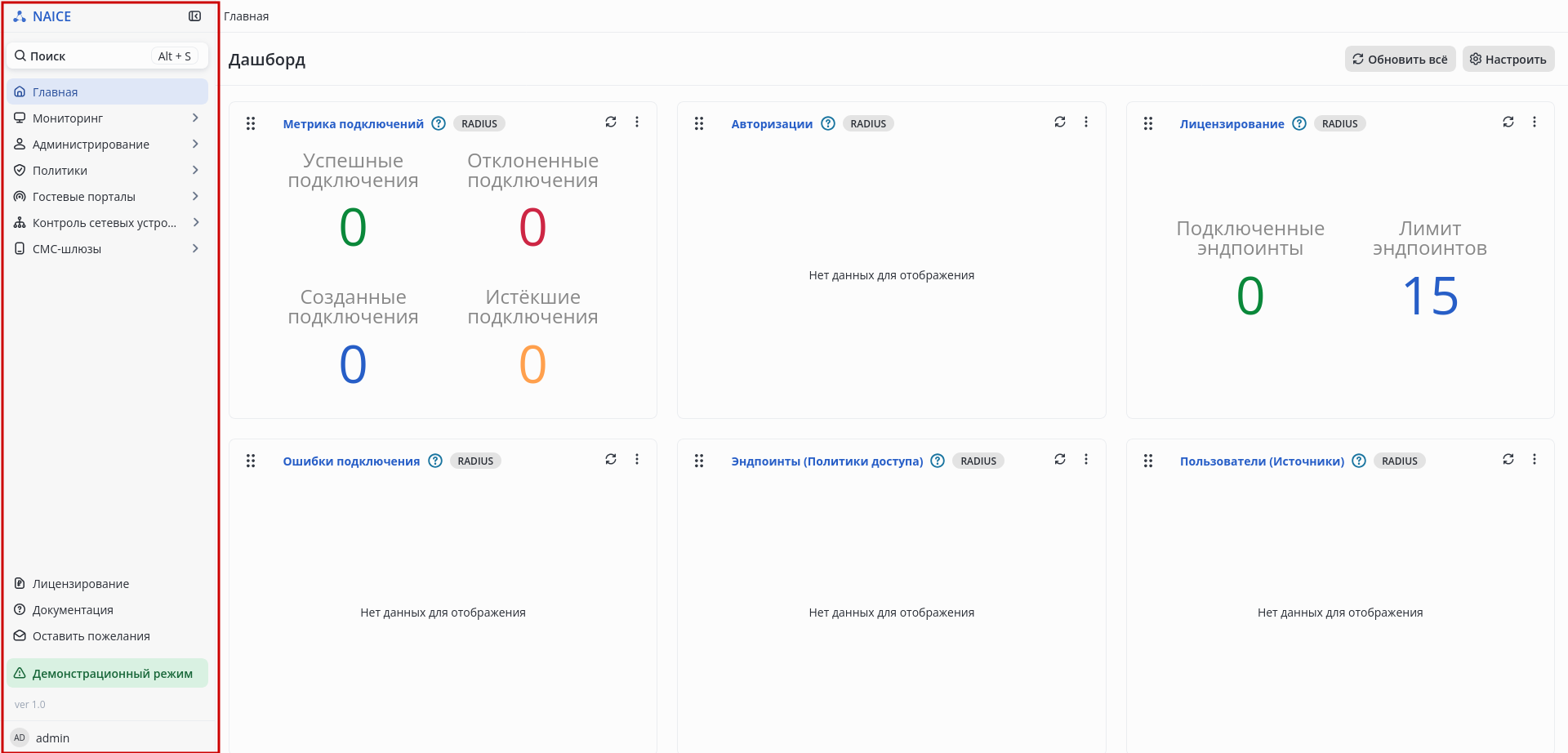
Task: Grab drag handle of Ошибки подключения widget
Action: (x=251, y=461)
